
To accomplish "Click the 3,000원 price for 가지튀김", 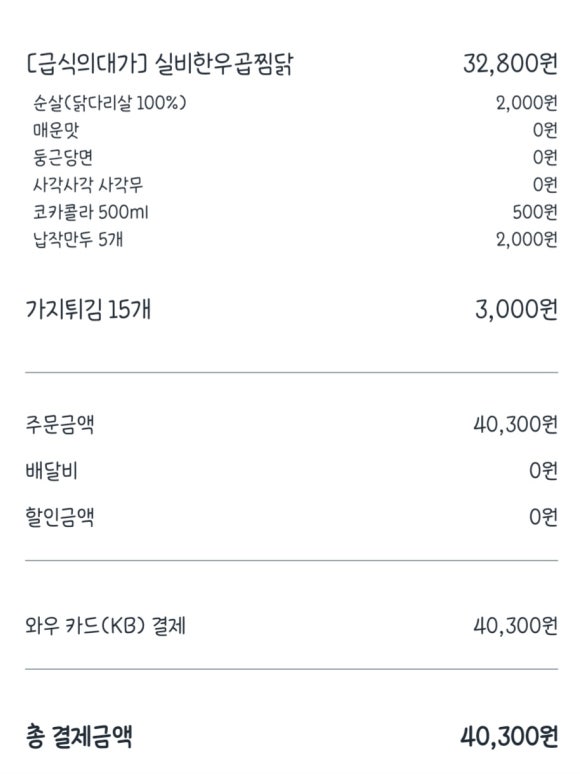I will tap(516, 310).
